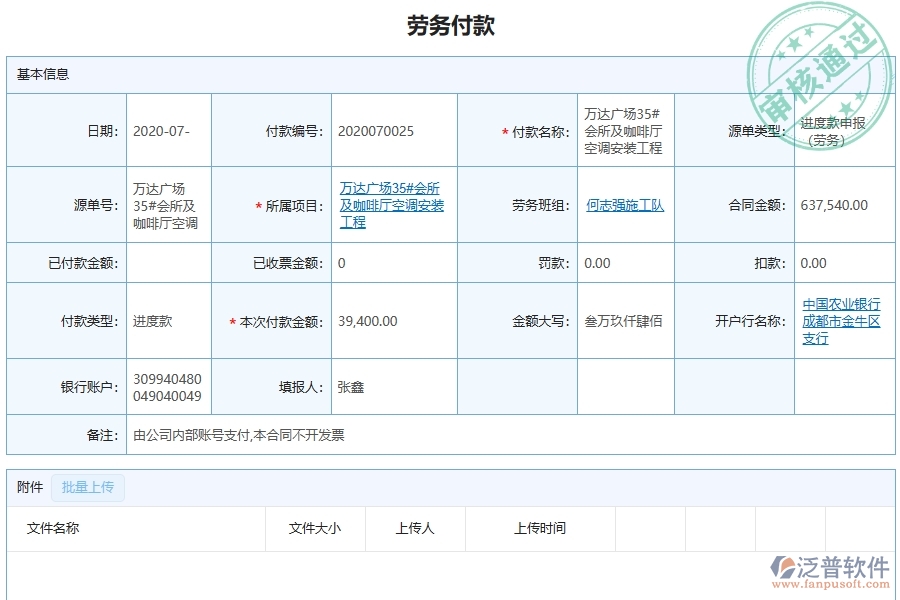Select the 付款编号 value 2020070025

(x=374, y=130)
